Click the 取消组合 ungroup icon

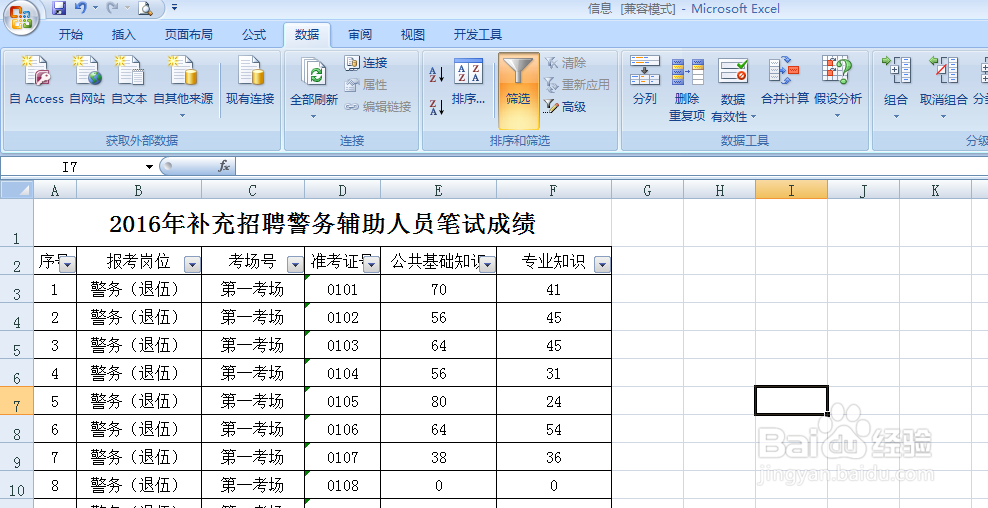(x=943, y=71)
